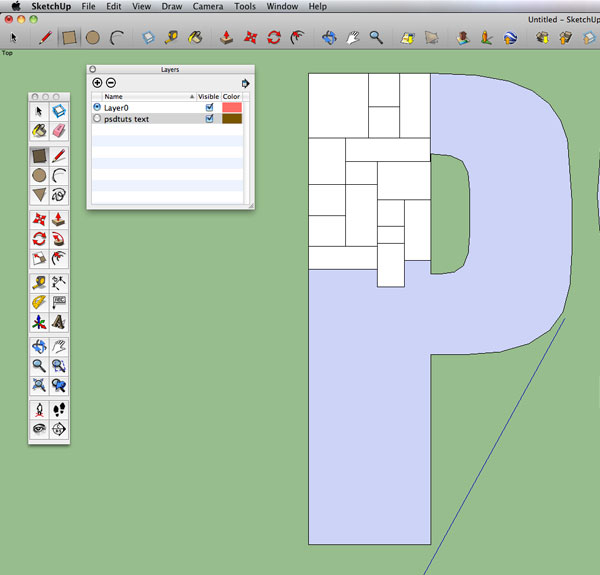Open psdtuts text brown color swatch
The image size is (600, 575).
pyautogui.click(x=232, y=119)
